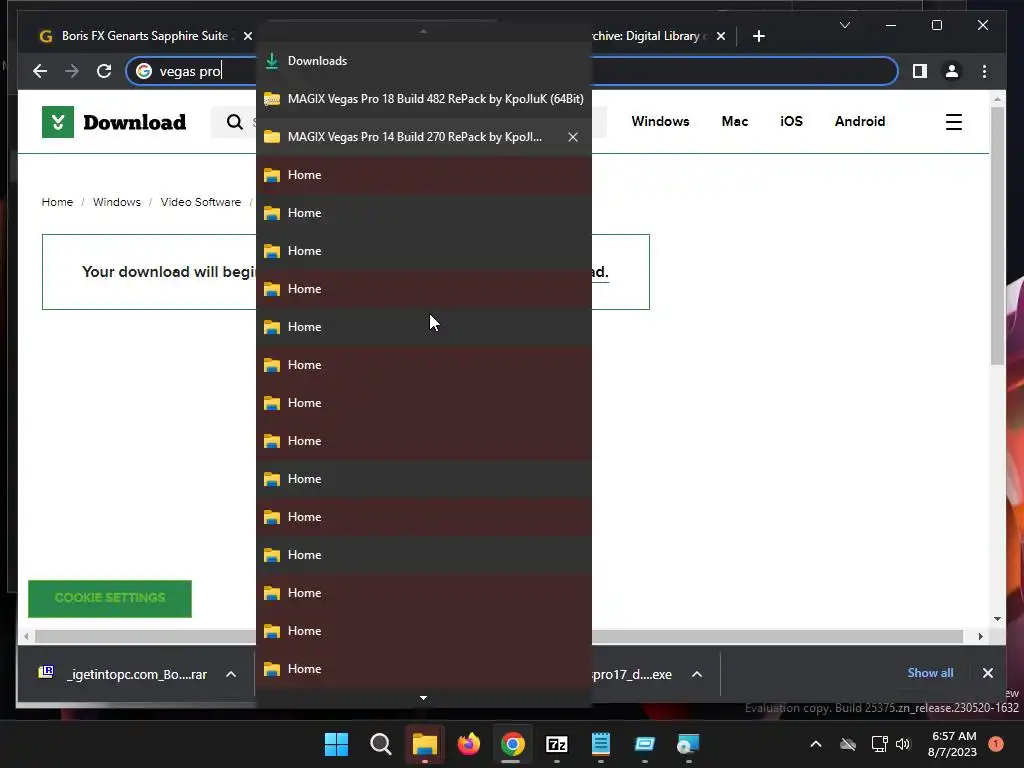Viewport: 1024px width, 768px height.
Task: Click the Video Software breadcrumb link
Action: pyautogui.click(x=200, y=202)
